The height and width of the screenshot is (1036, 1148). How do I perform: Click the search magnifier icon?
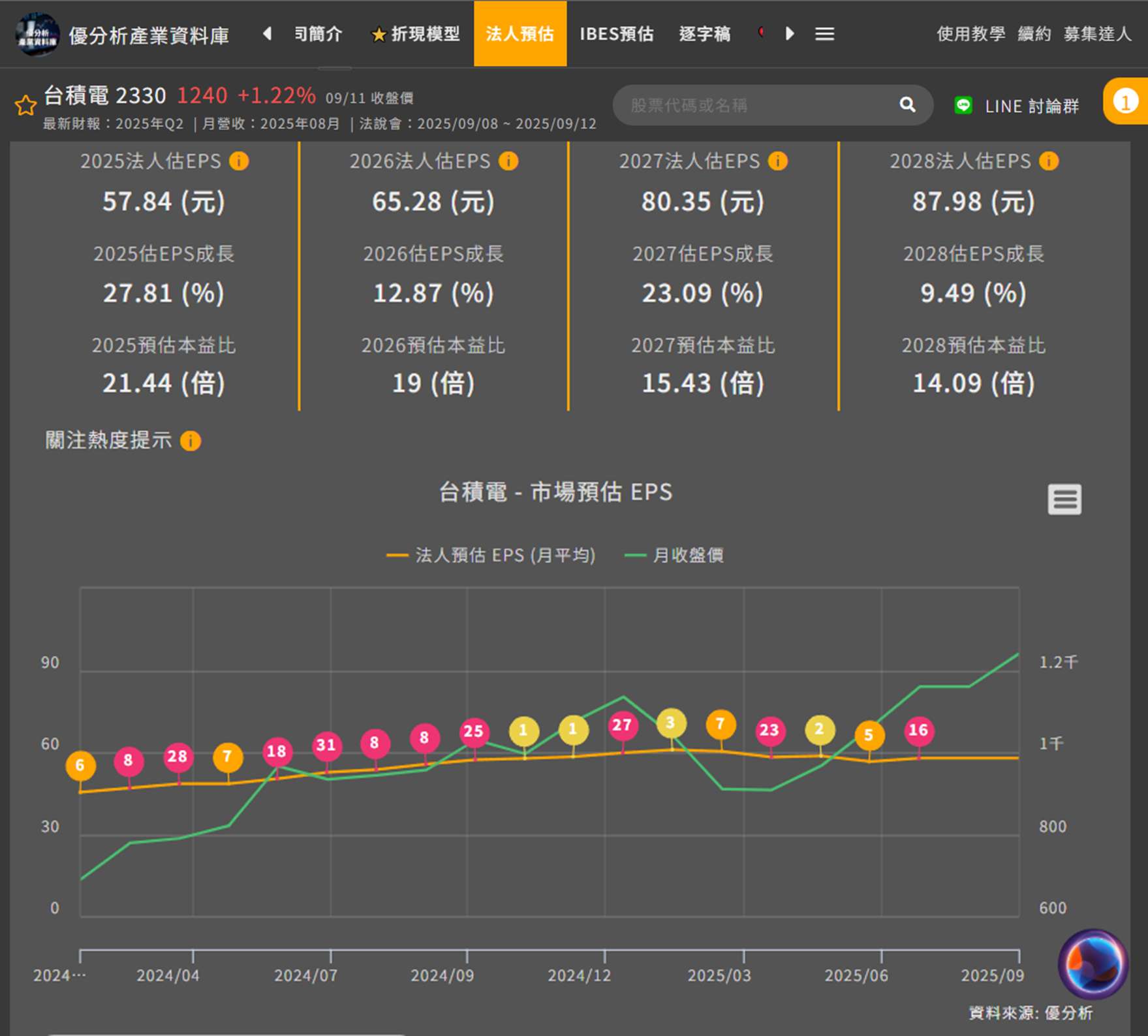tap(907, 104)
